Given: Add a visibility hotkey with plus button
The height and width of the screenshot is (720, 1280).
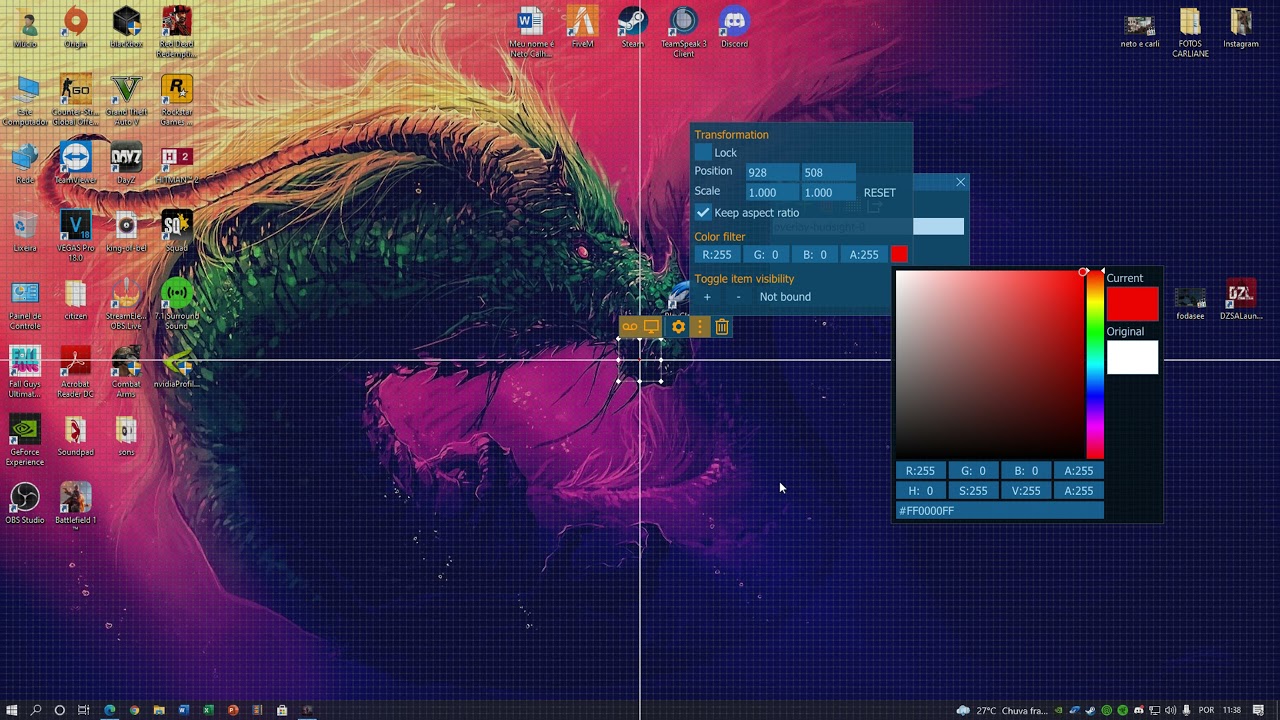Looking at the screenshot, I should (x=707, y=297).
